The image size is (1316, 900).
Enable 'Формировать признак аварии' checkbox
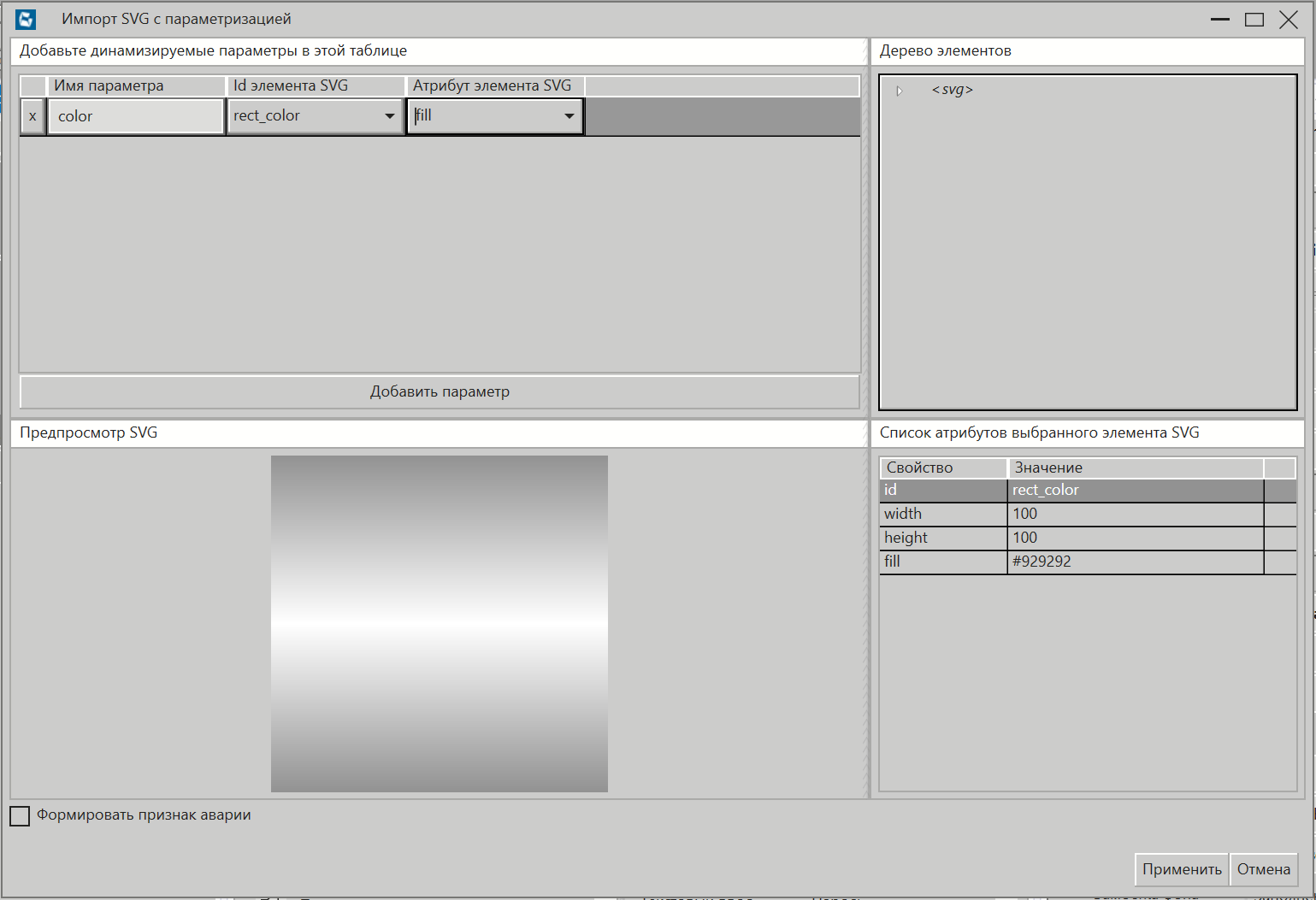tap(20, 815)
